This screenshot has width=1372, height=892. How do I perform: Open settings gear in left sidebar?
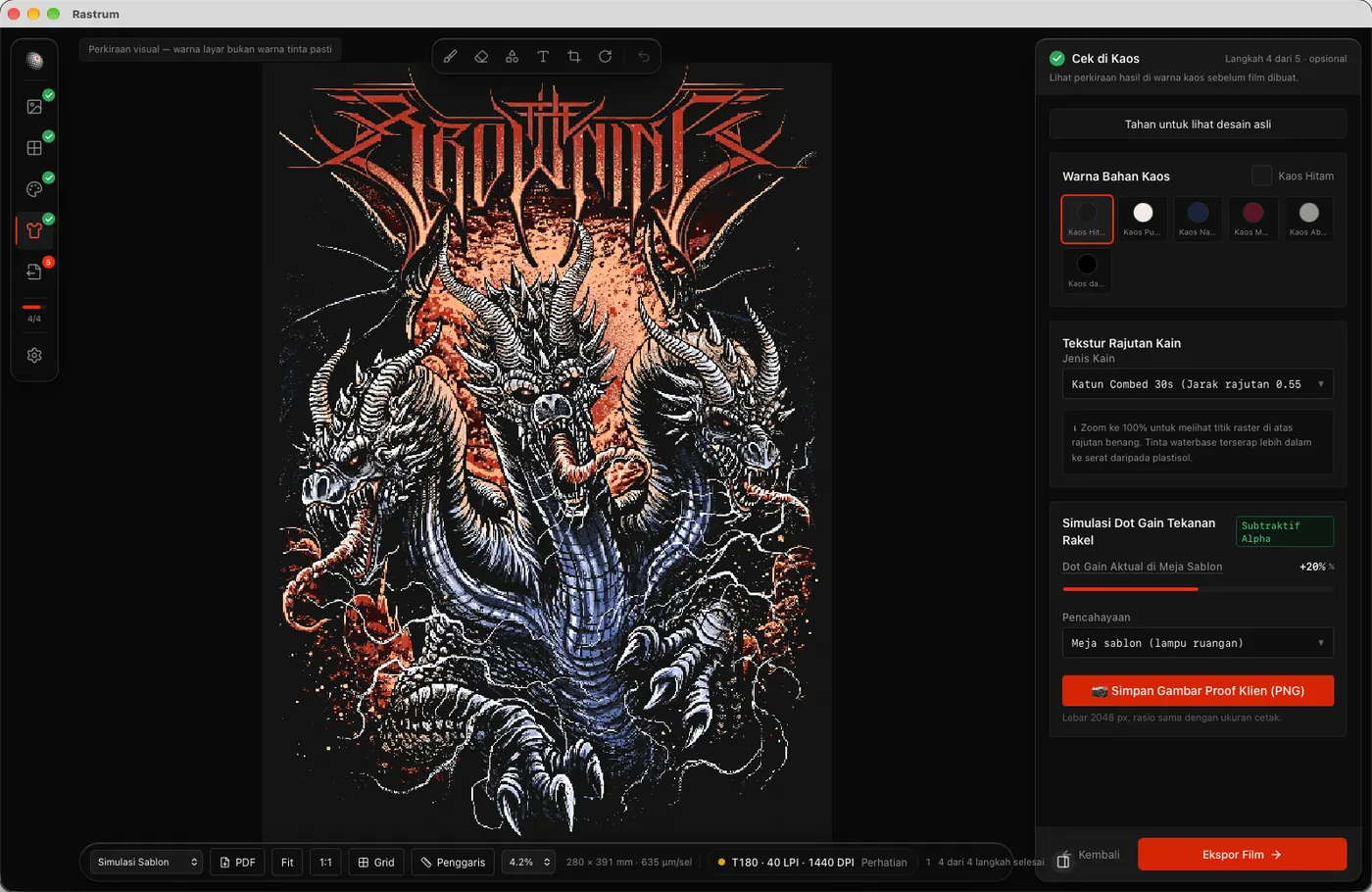pyautogui.click(x=34, y=356)
